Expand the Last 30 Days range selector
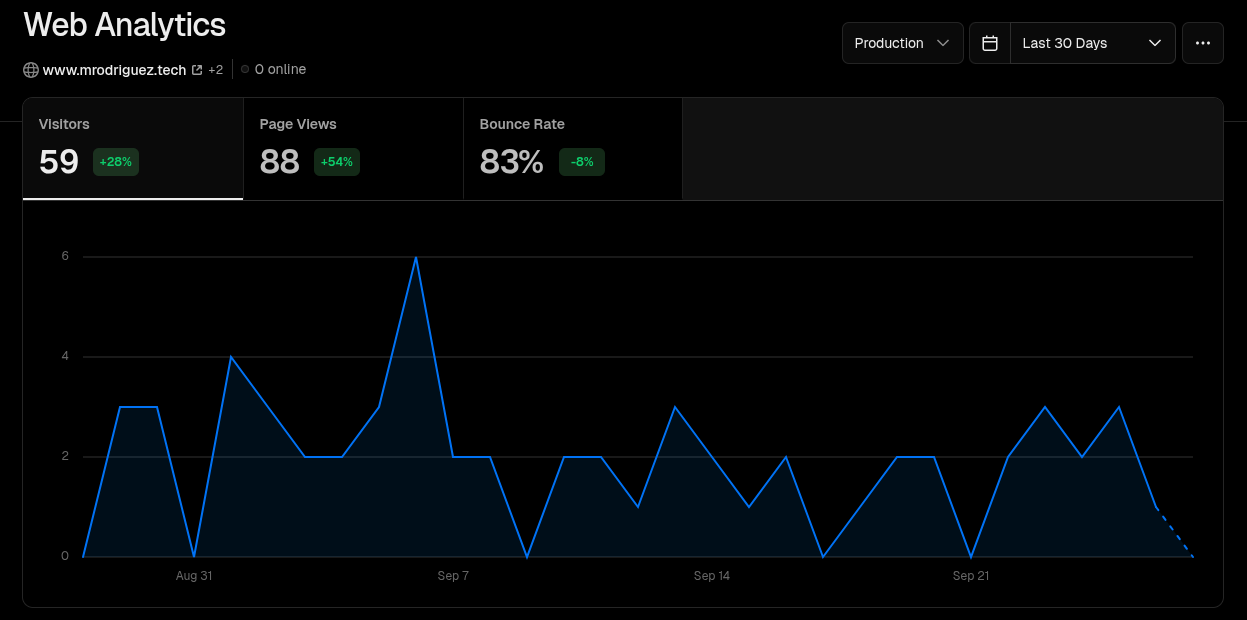The image size is (1247, 620). (x=1092, y=43)
